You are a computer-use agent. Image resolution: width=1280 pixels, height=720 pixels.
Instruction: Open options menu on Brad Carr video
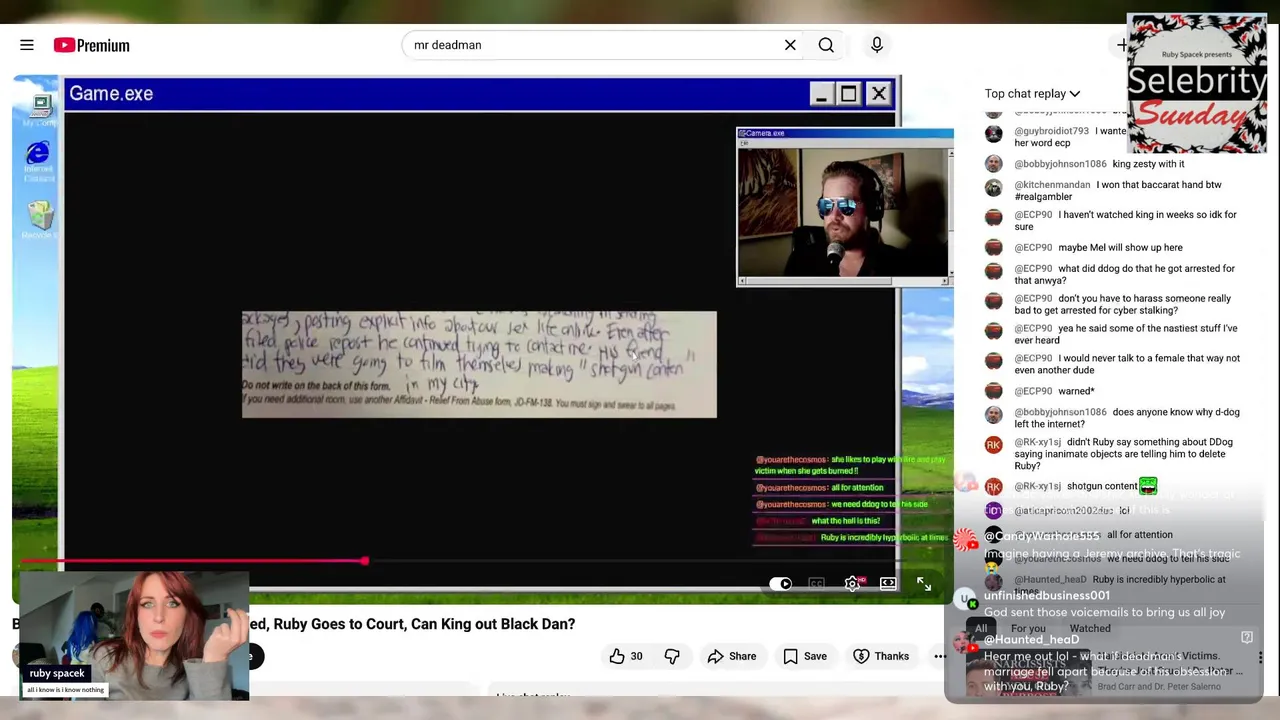[1260, 658]
